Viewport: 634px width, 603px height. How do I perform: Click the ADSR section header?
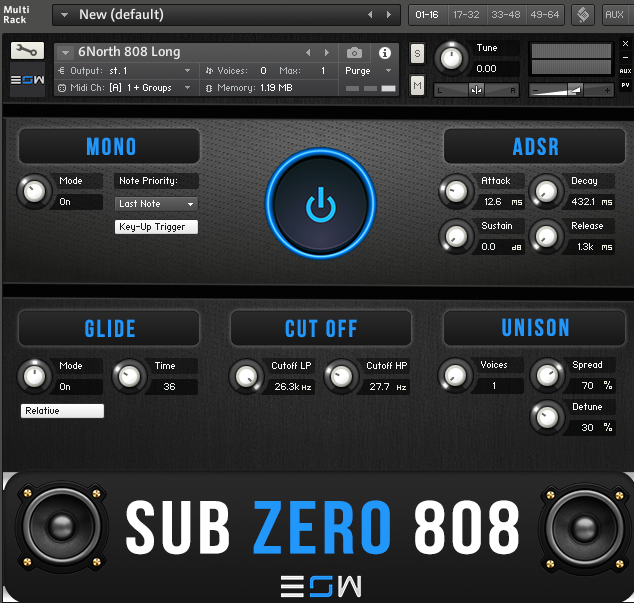[535, 146]
